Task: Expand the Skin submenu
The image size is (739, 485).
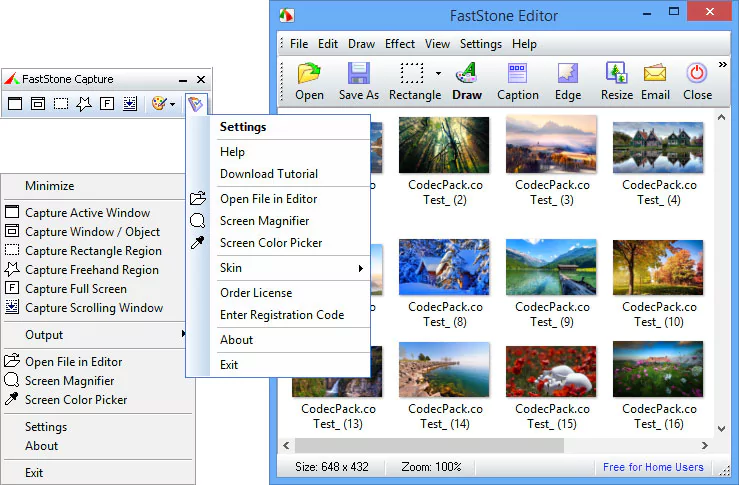Action: [290, 268]
